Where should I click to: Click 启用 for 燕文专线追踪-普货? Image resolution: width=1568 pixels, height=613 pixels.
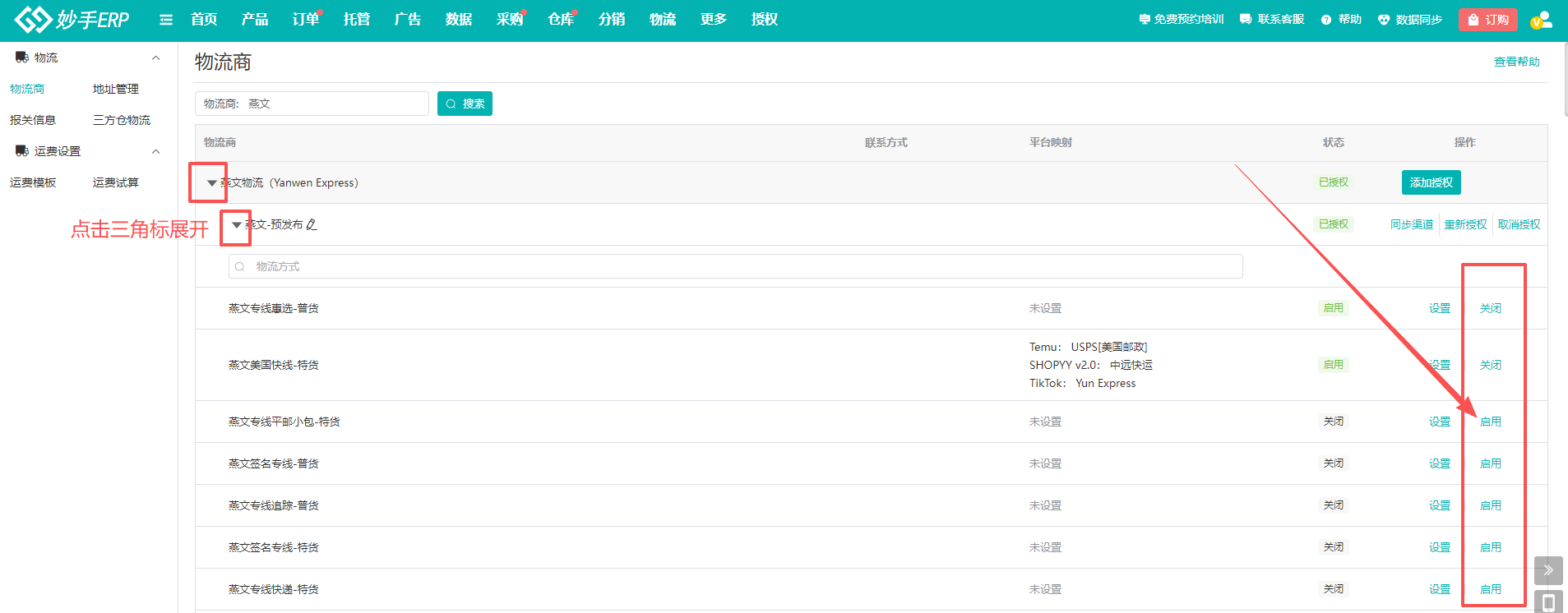point(1491,505)
